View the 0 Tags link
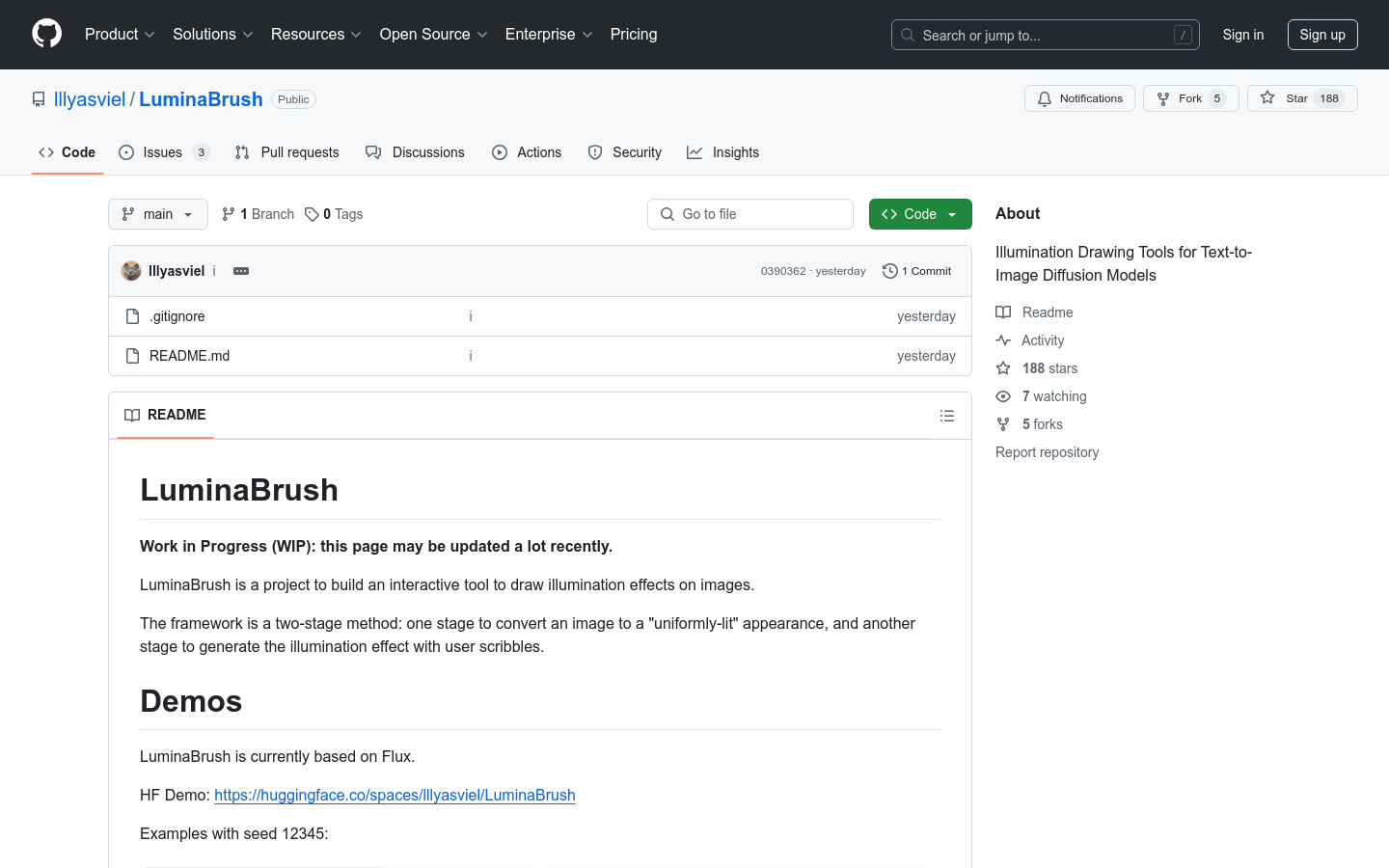This screenshot has height=868, width=1389. click(334, 214)
